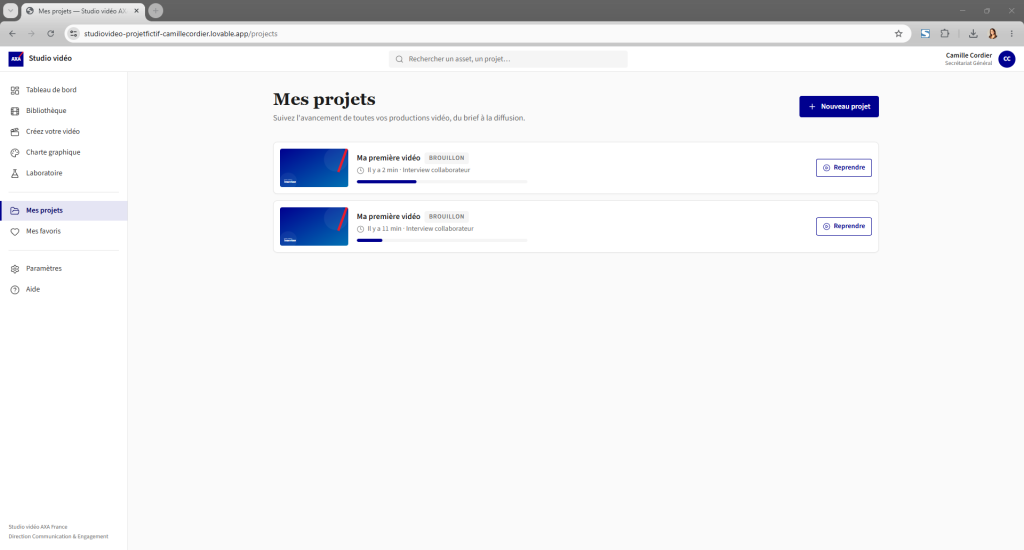1024x550 pixels.
Task: Click 'Direction Communication & Engagement' footer text
Action: (x=58, y=537)
